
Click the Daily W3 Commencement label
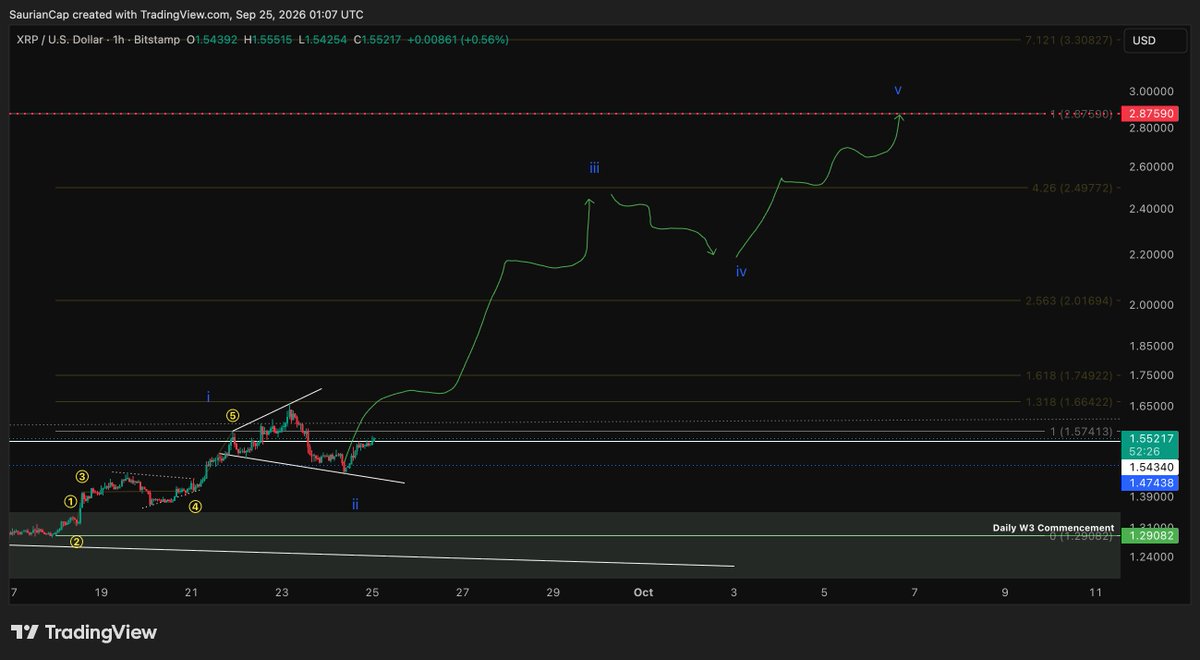tap(1053, 527)
